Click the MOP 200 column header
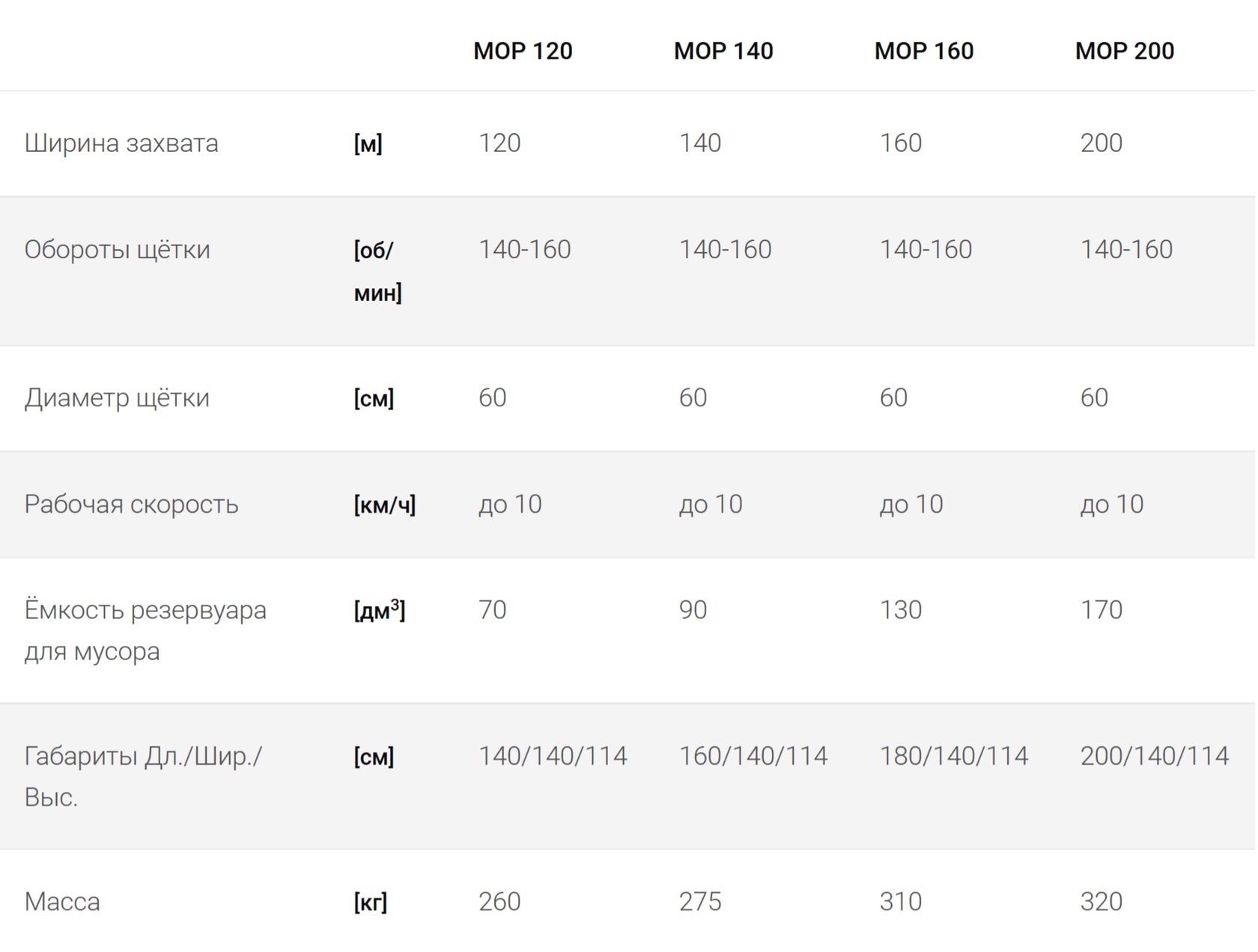 [1125, 51]
